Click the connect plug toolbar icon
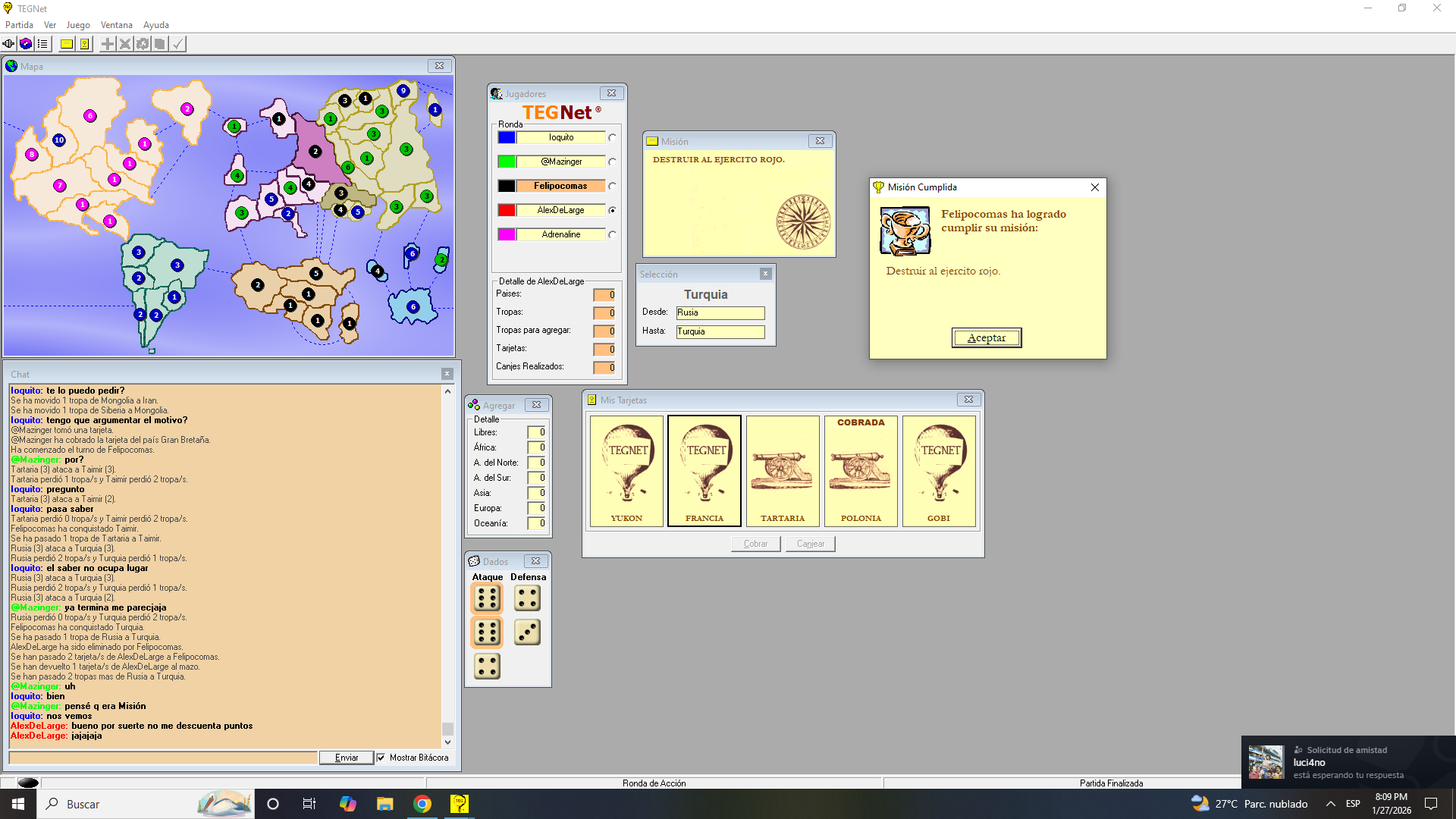This screenshot has height=819, width=1456. click(x=8, y=44)
